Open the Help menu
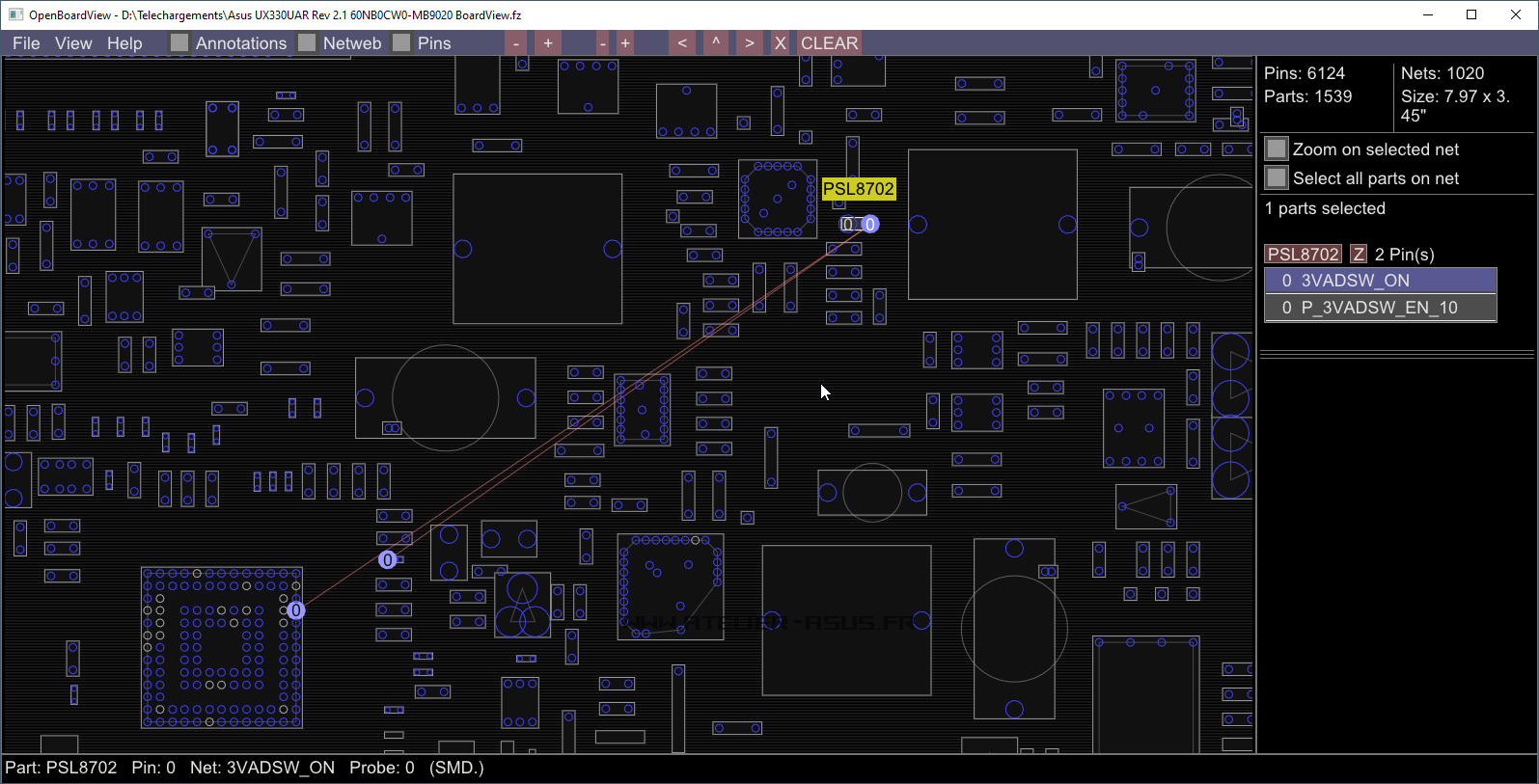This screenshot has height=784, width=1539. [124, 43]
